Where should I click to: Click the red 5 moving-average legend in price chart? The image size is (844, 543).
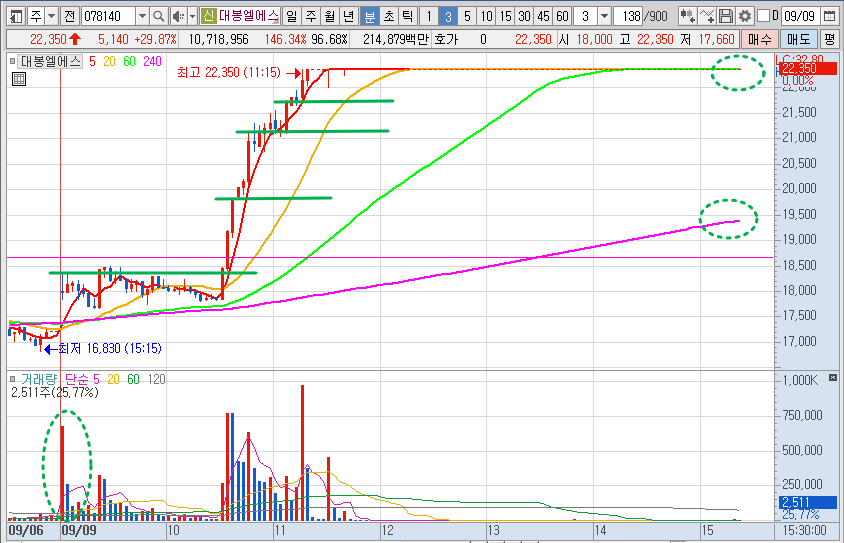pos(93,61)
